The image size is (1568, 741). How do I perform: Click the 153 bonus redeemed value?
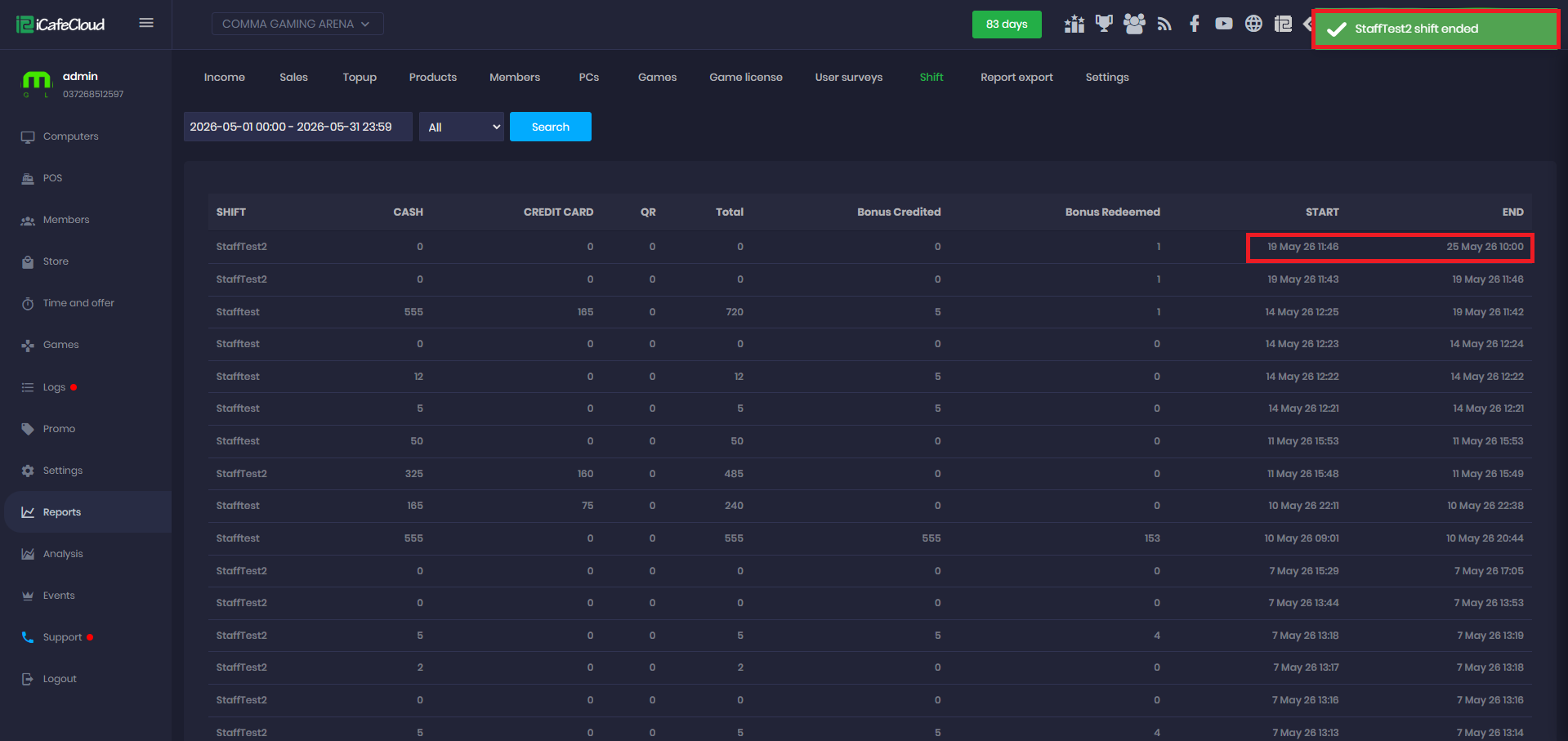pyautogui.click(x=1152, y=538)
